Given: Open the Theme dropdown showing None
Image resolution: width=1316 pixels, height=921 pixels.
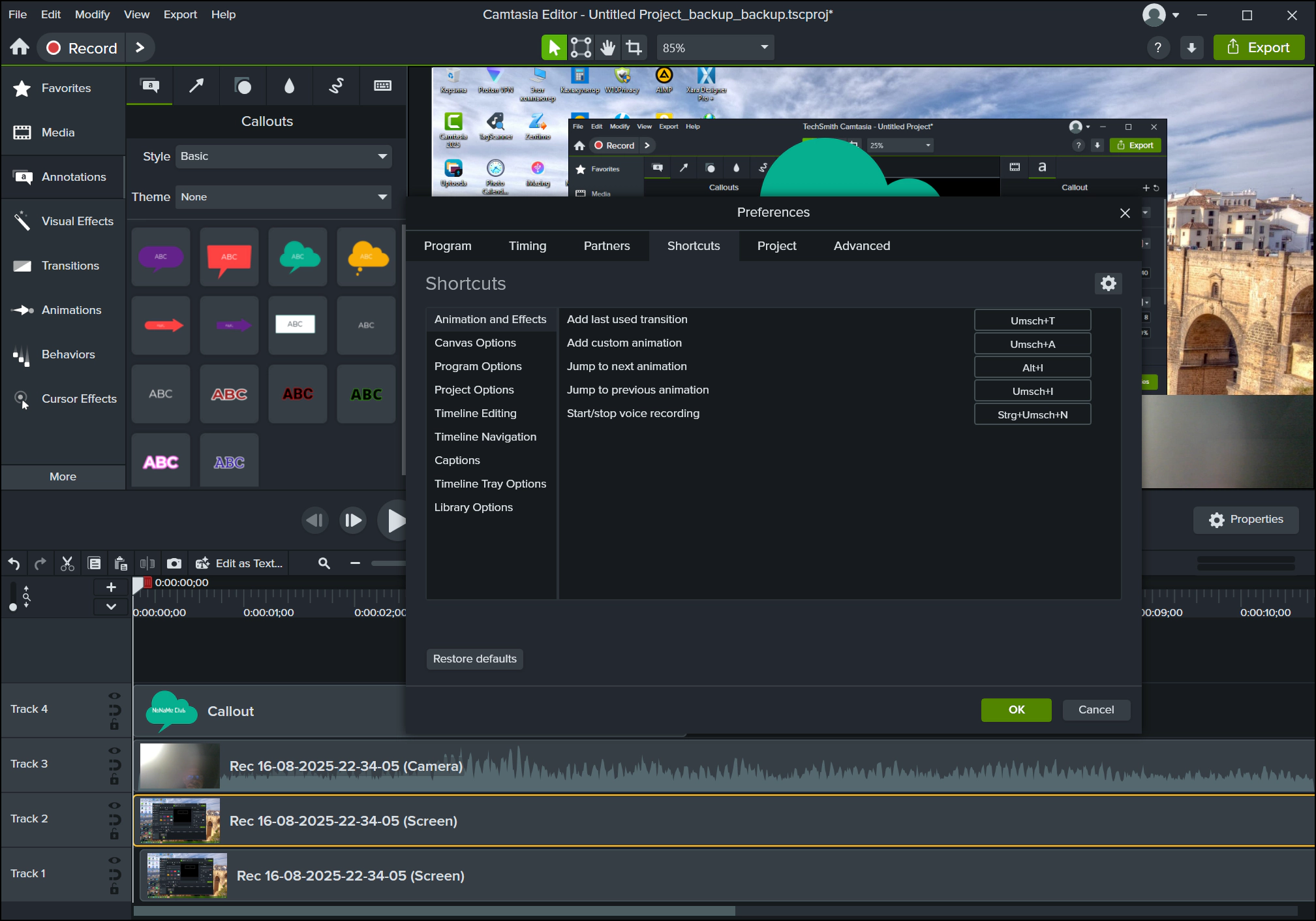Looking at the screenshot, I should (283, 197).
